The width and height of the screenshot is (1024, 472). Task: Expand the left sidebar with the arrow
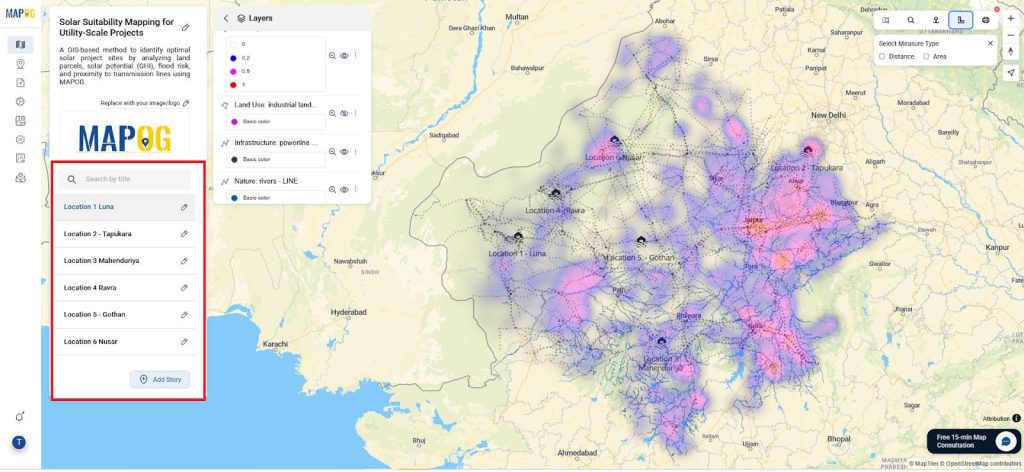pyautogui.click(x=44, y=14)
